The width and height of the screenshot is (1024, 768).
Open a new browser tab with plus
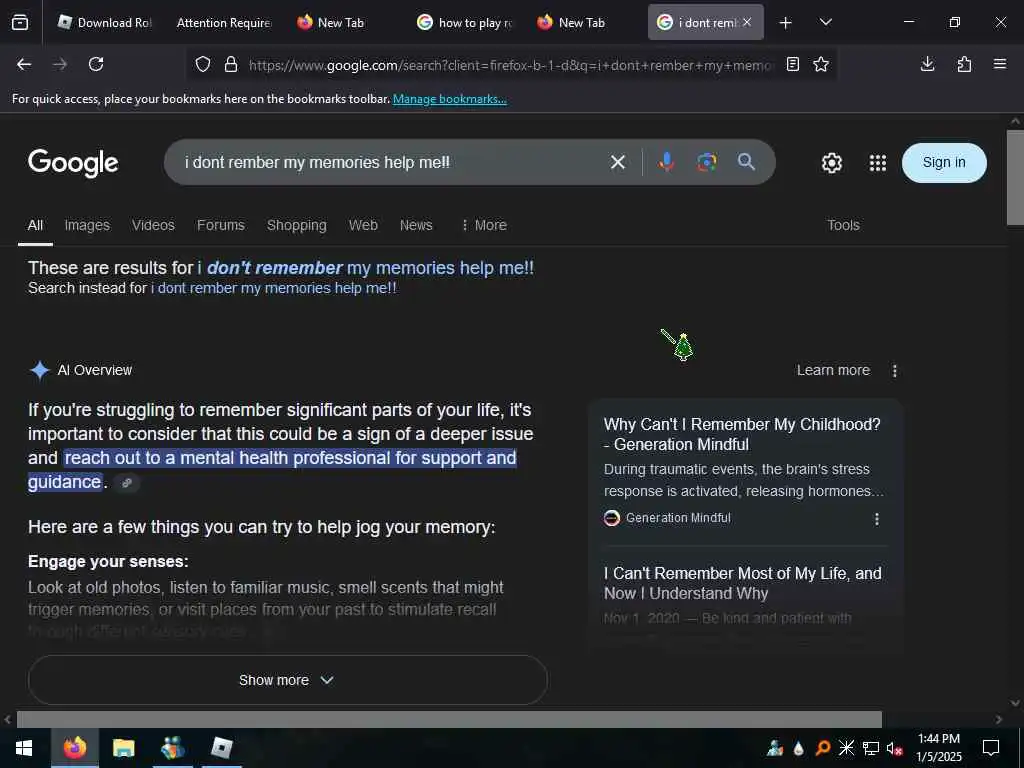click(x=786, y=23)
